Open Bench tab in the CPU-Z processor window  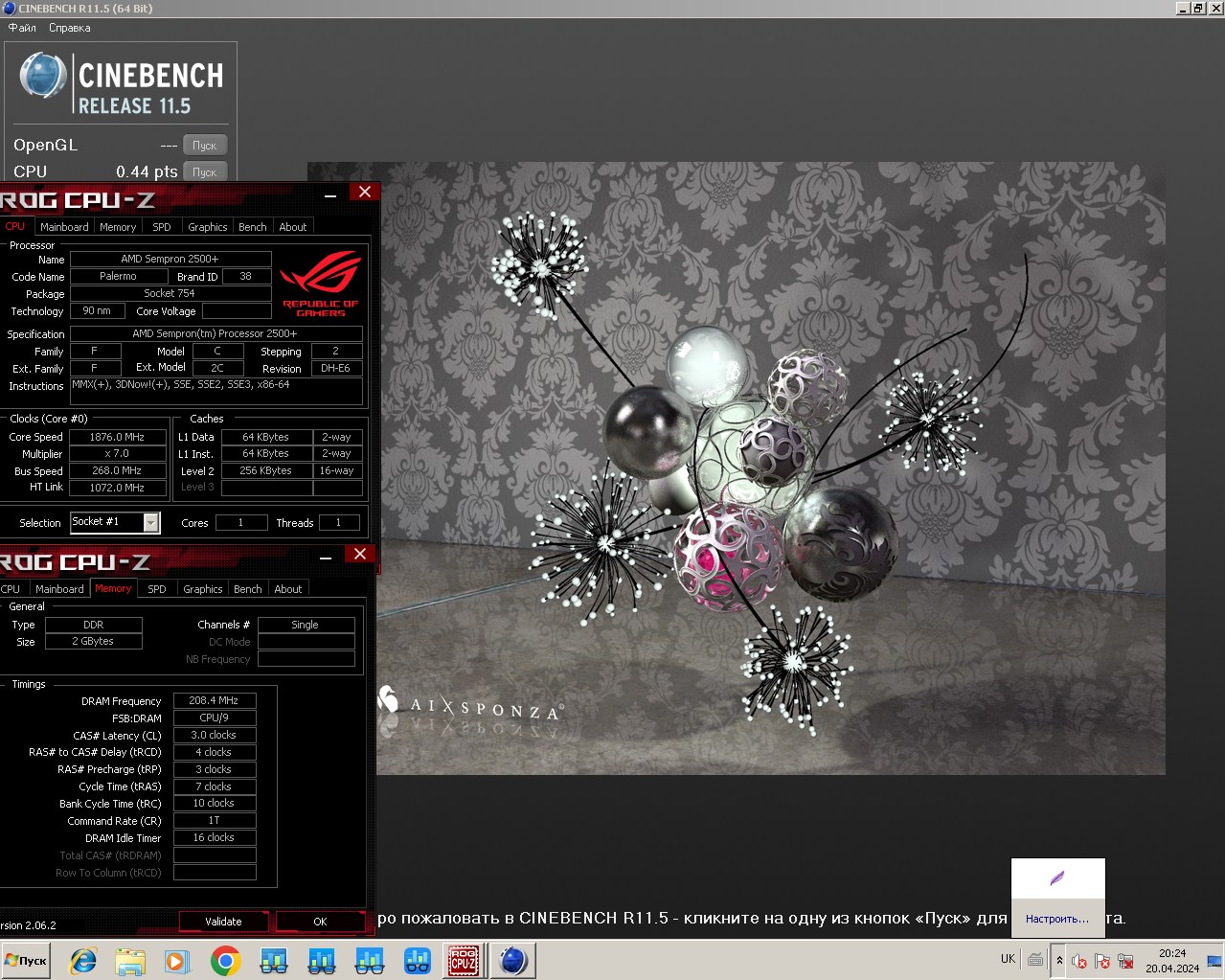[x=253, y=227]
